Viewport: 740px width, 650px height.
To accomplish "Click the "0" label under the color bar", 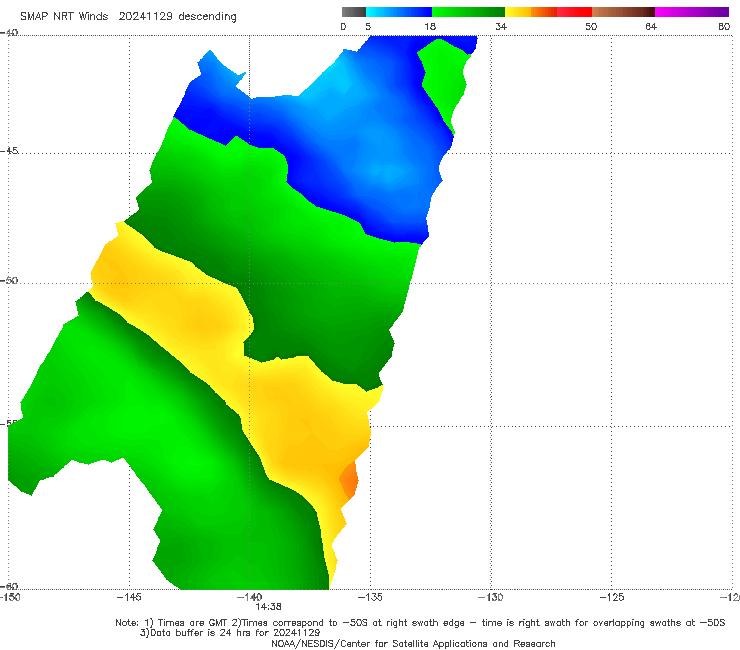I will click(343, 27).
